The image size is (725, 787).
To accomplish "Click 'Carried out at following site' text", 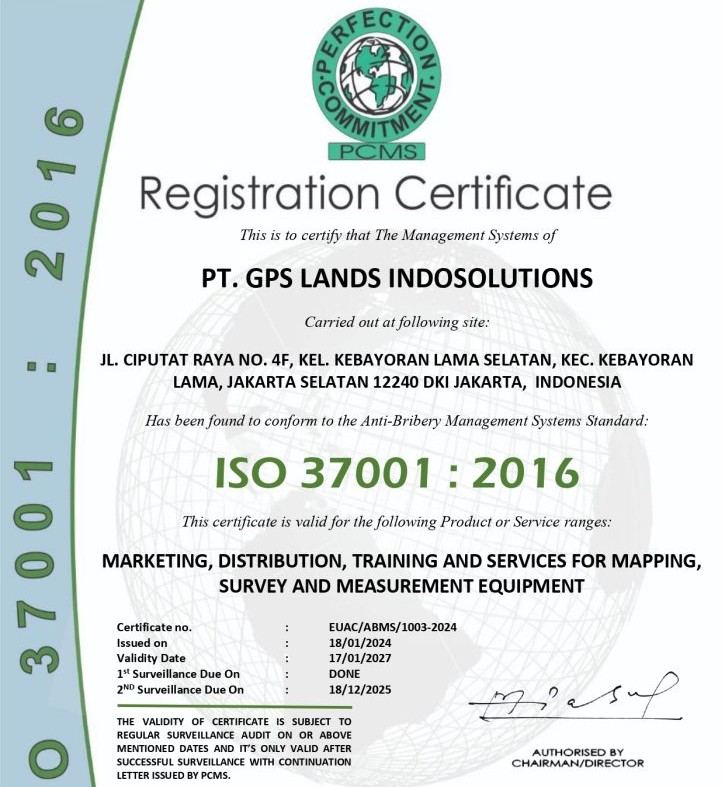I will (397, 322).
